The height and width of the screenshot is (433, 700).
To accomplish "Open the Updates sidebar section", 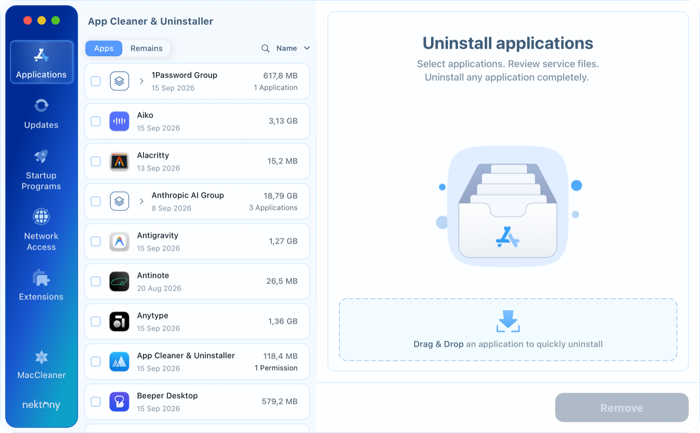I will pyautogui.click(x=41, y=114).
